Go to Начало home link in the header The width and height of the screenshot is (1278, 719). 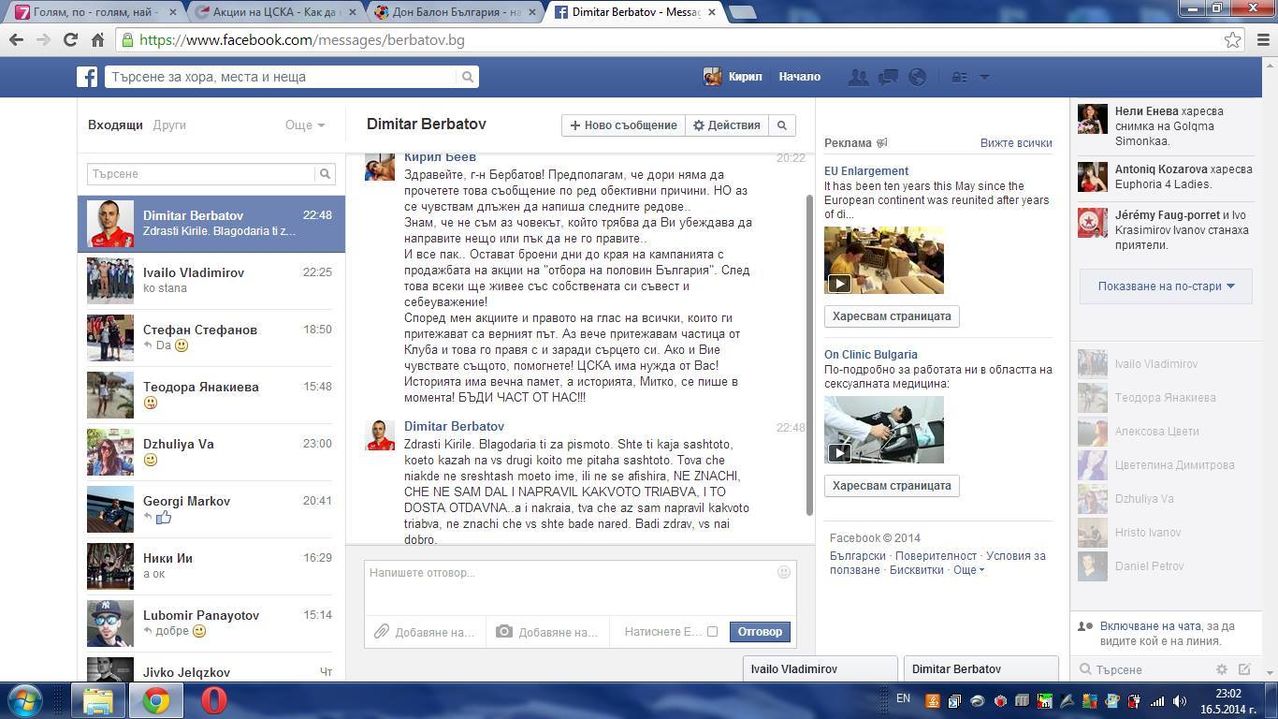tap(799, 77)
